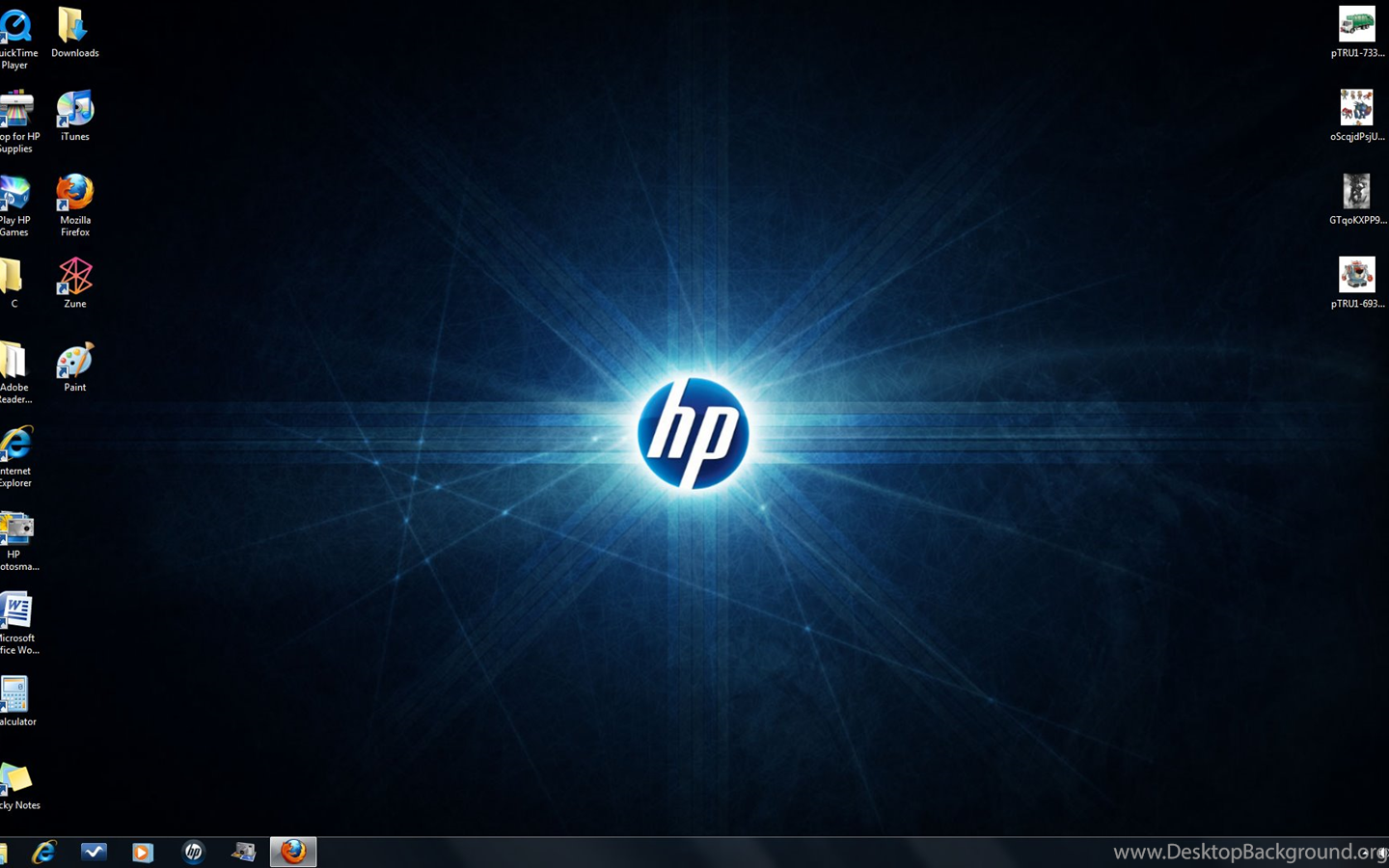Viewport: 1389px width, 868px height.
Task: Switch to Firefox in the taskbar
Action: click(x=293, y=852)
